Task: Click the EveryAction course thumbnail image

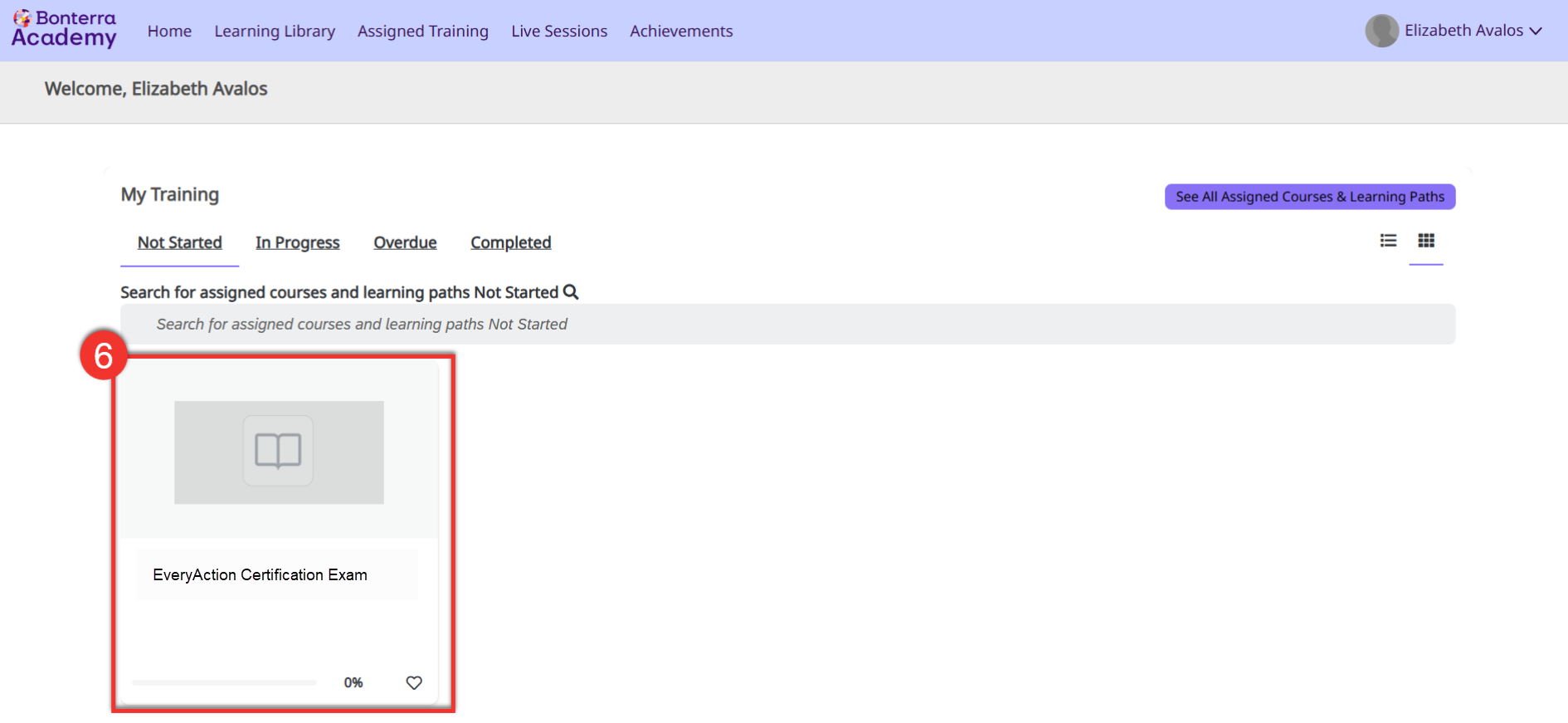Action: point(279,452)
